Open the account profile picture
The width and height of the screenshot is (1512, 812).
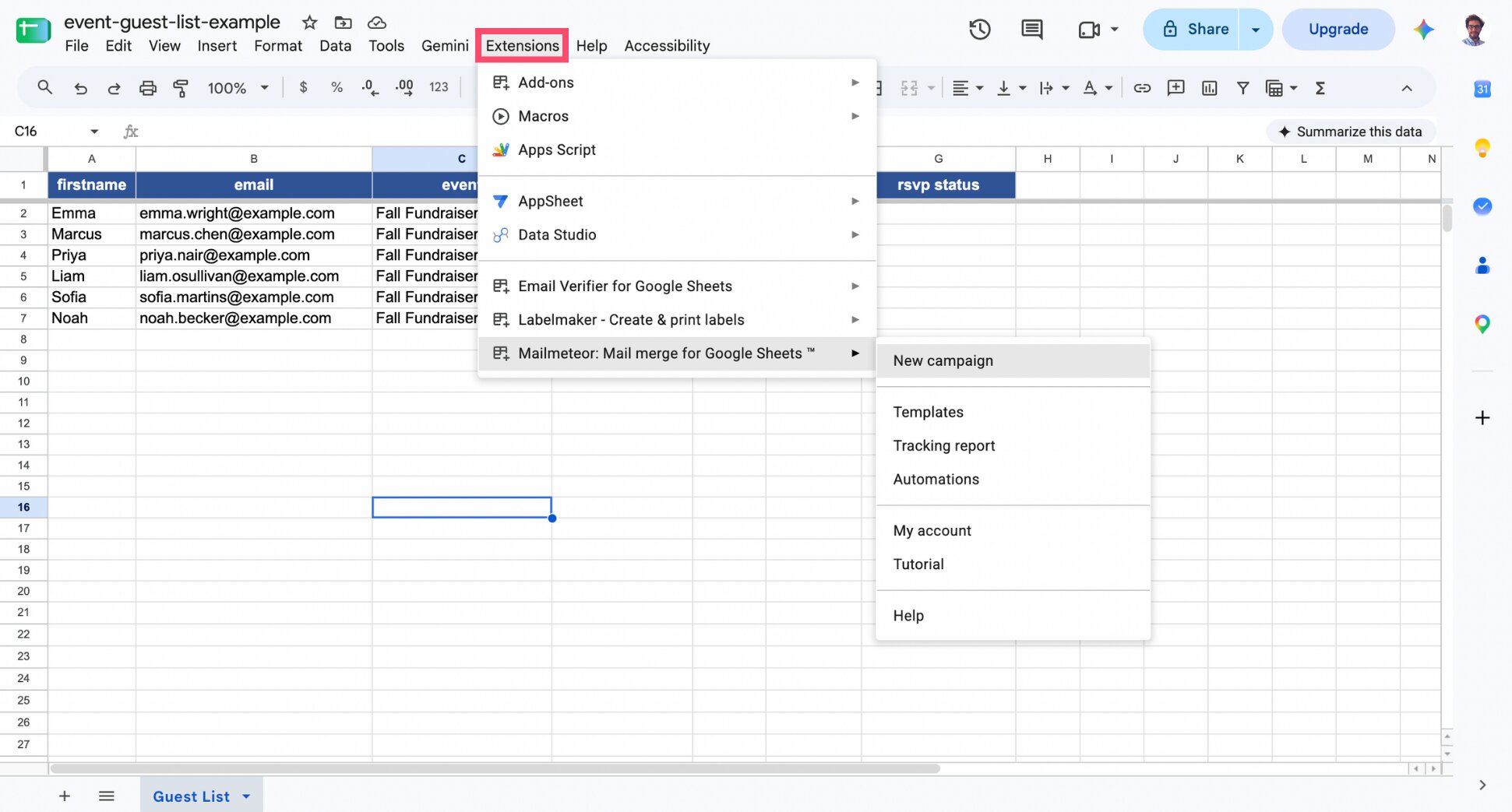click(x=1474, y=30)
